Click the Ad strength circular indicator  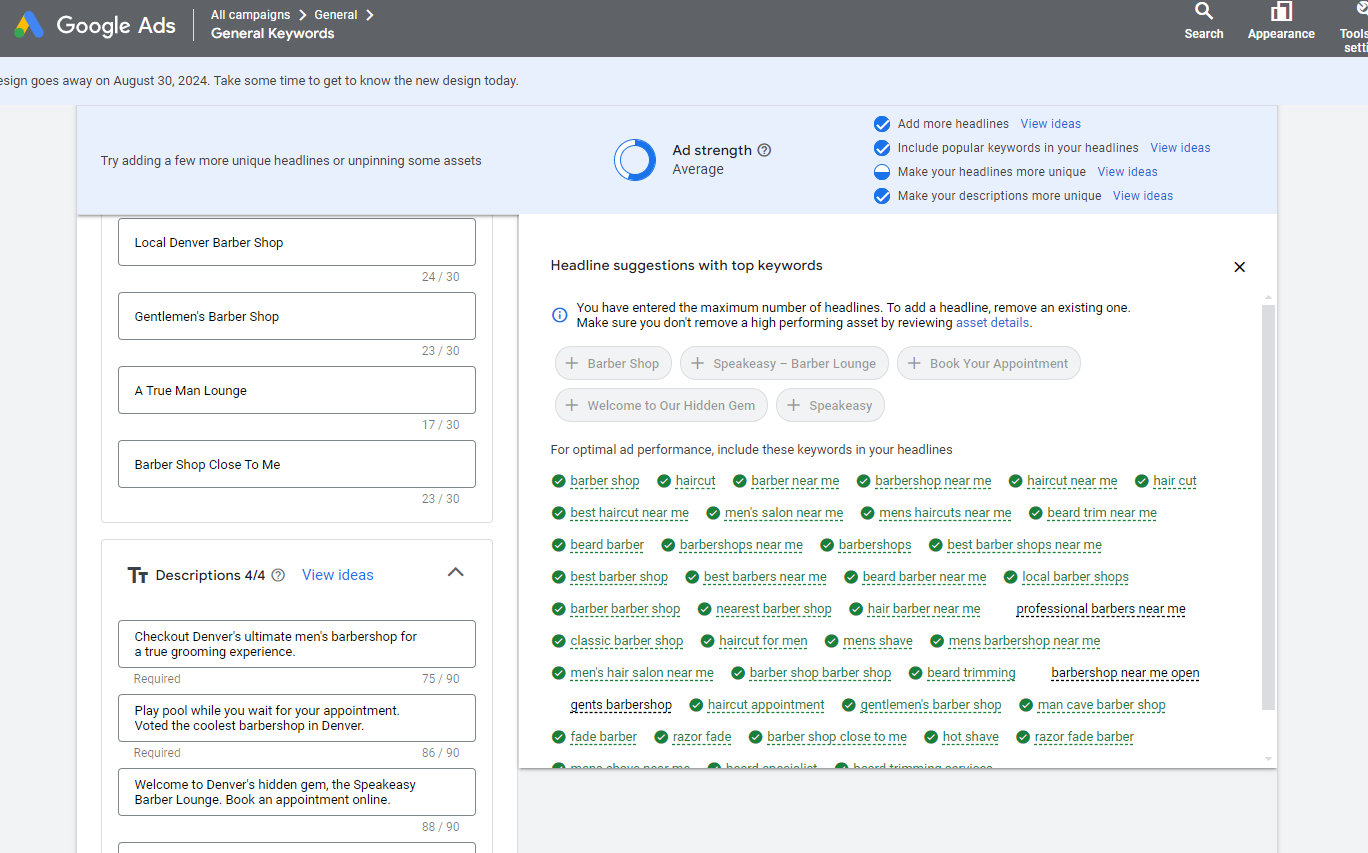tap(635, 160)
